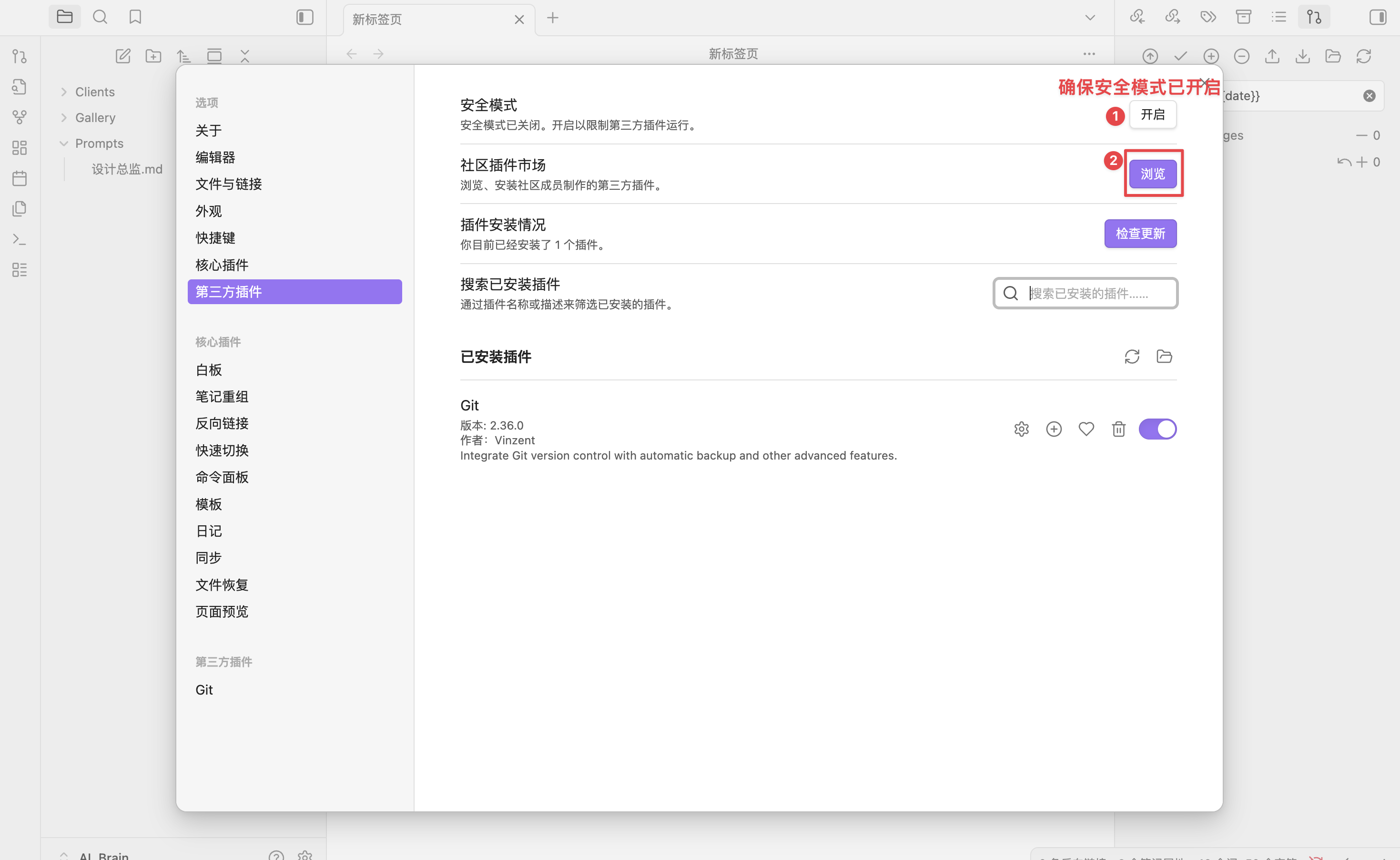Click the 浏览 community plugins button
The height and width of the screenshot is (860, 1400).
click(1152, 174)
